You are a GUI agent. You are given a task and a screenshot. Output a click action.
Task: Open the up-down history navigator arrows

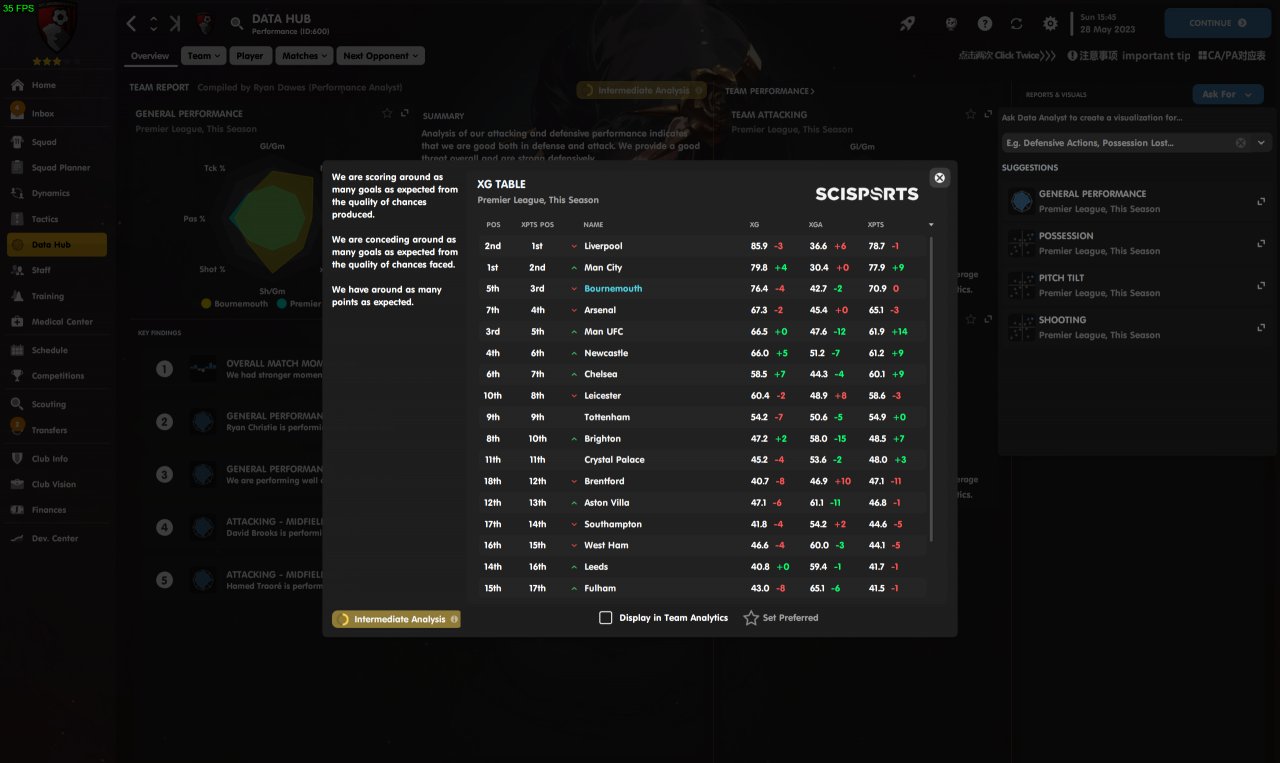(x=154, y=23)
